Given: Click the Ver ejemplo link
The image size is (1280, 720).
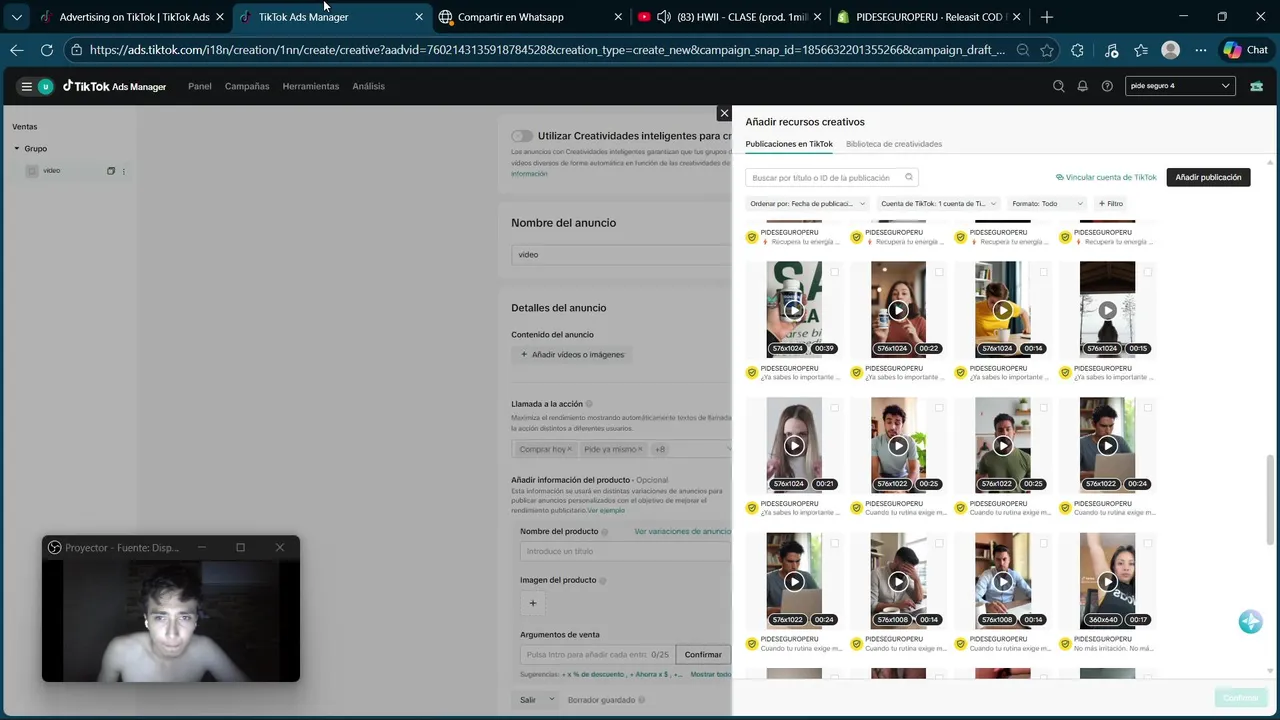Looking at the screenshot, I should (x=606, y=510).
